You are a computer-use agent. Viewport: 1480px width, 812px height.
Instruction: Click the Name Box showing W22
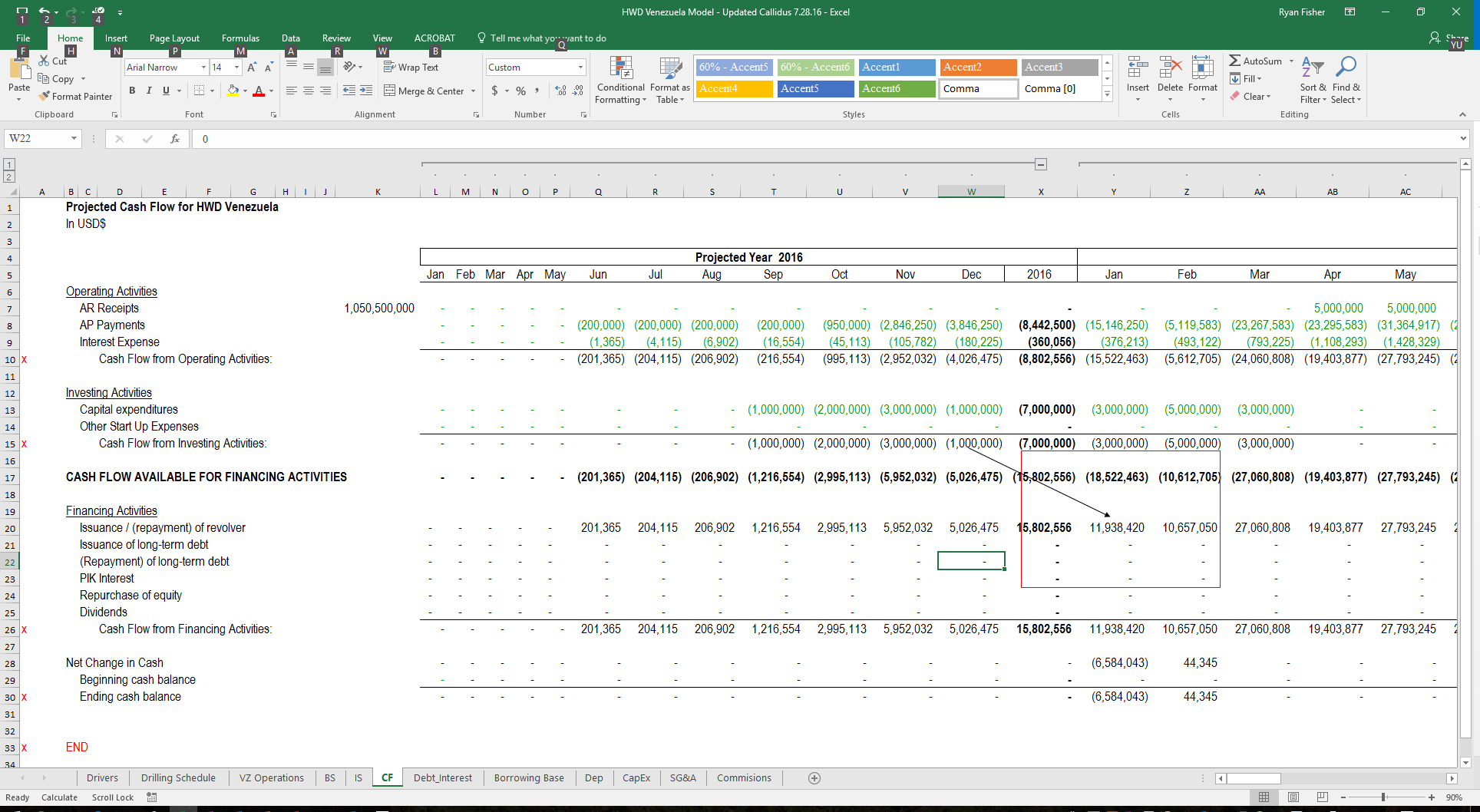pyautogui.click(x=37, y=139)
